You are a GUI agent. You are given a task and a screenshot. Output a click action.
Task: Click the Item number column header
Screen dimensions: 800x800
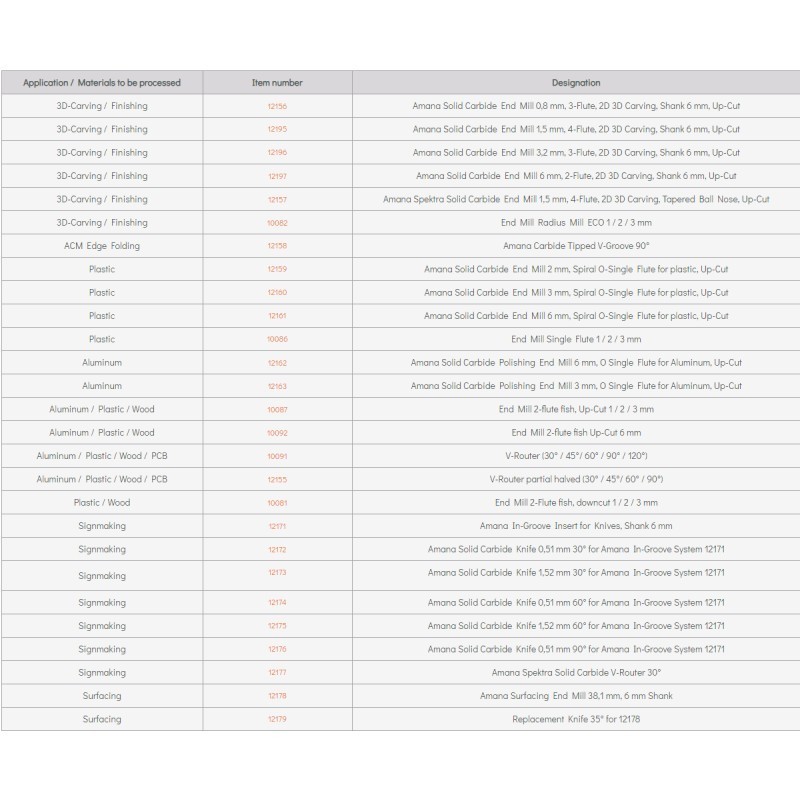[277, 83]
